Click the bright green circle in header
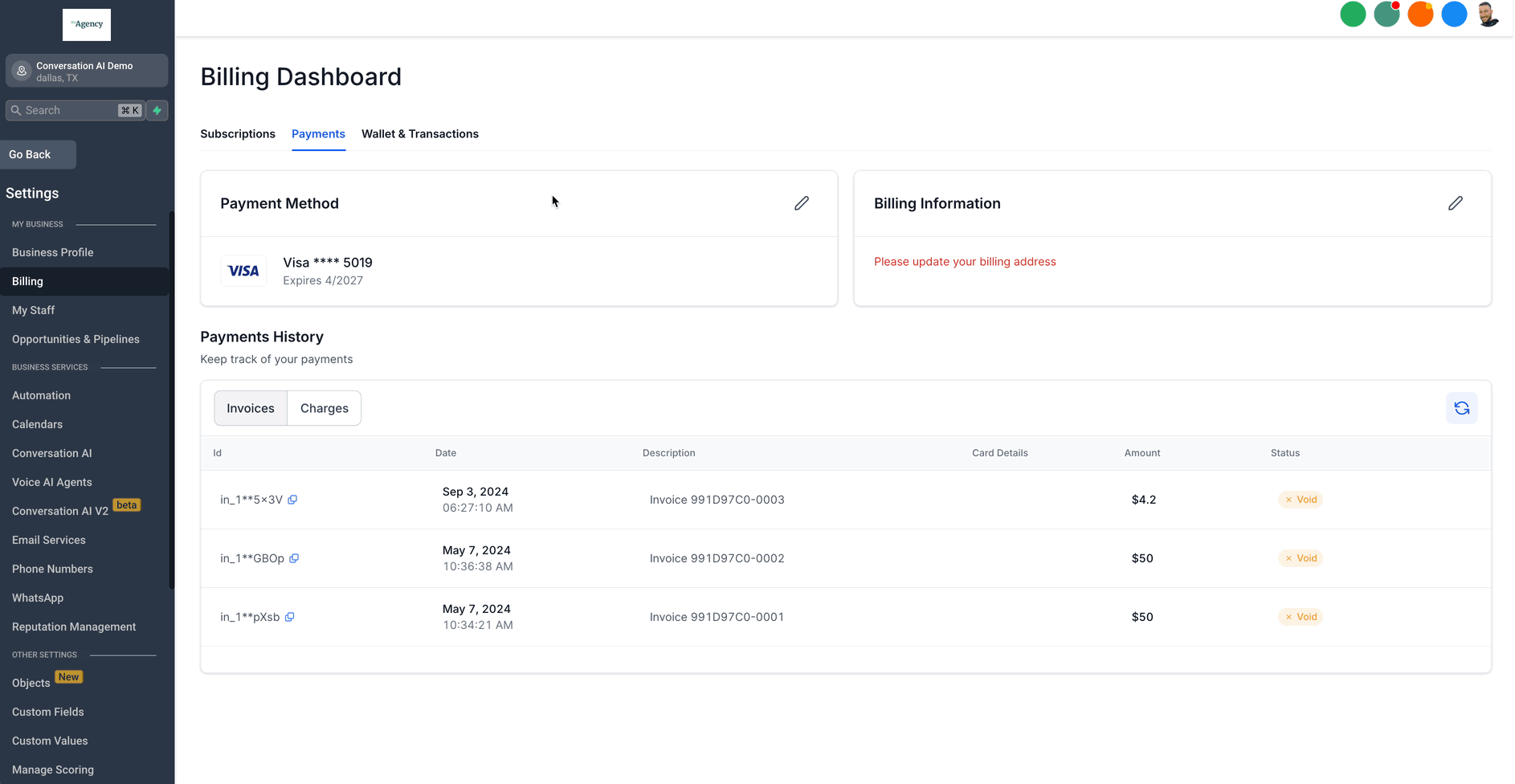 click(1353, 14)
